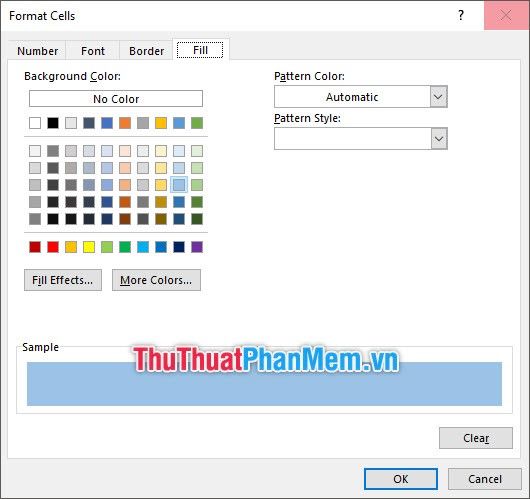The image size is (530, 499).
Task: Select the Fill tab
Action: tap(200, 50)
